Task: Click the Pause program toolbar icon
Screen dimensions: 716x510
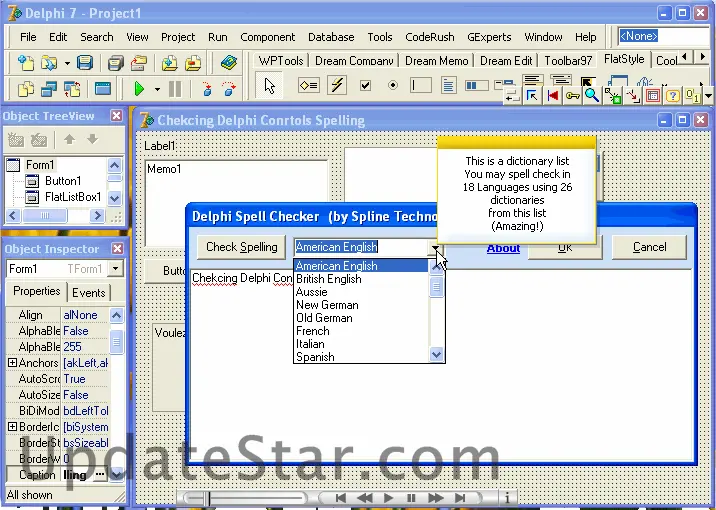Action: (x=175, y=89)
